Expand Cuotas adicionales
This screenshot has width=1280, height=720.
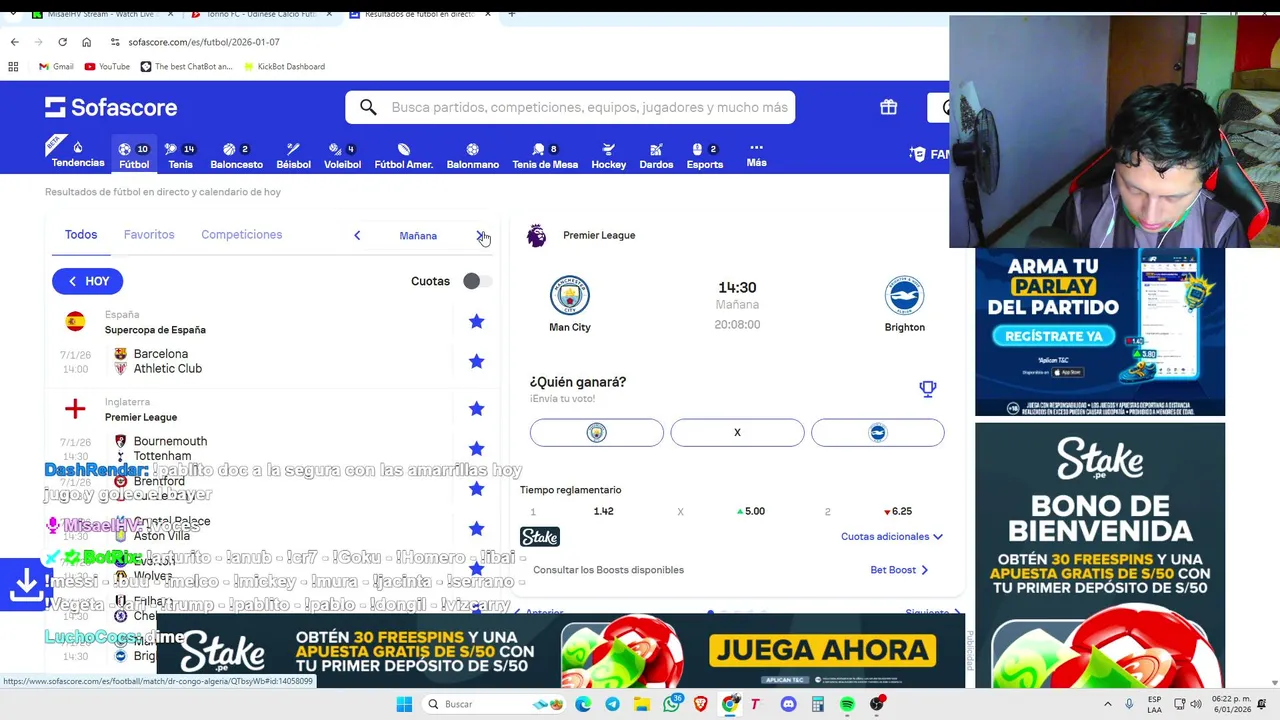(x=891, y=537)
